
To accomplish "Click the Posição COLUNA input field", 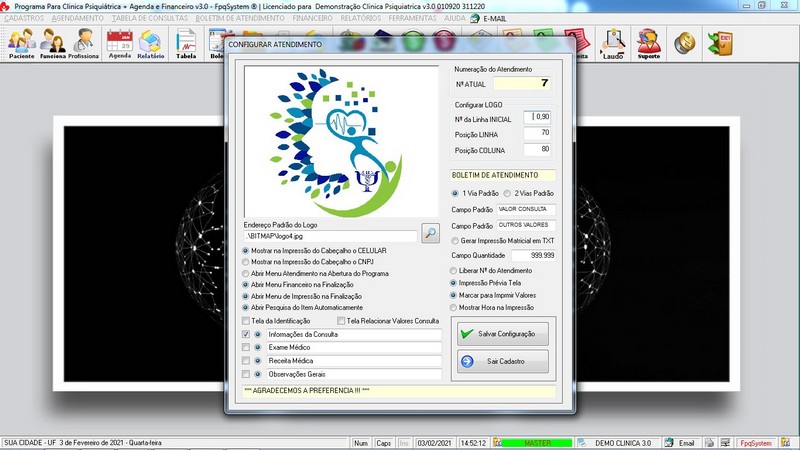I will pyautogui.click(x=530, y=150).
